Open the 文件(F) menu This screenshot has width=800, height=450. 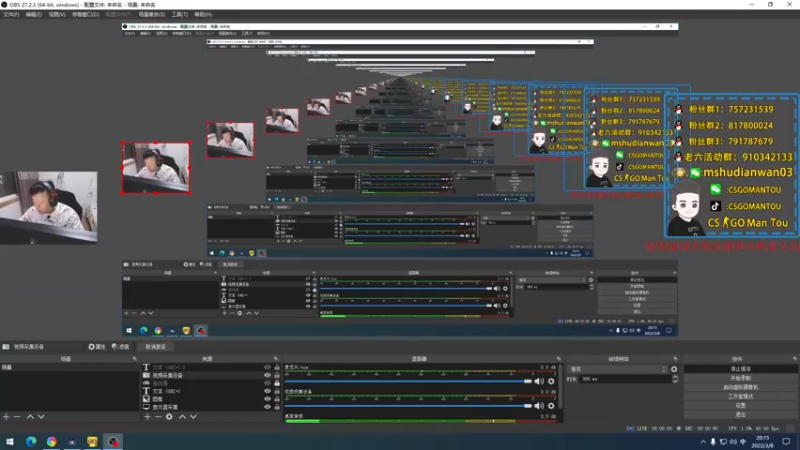pos(11,14)
